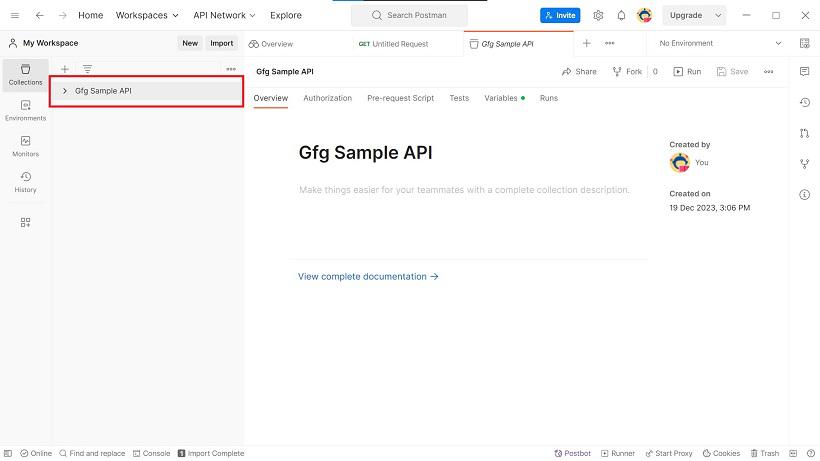Open the API Network dropdown
This screenshot has height=461, width=820.
(x=224, y=15)
